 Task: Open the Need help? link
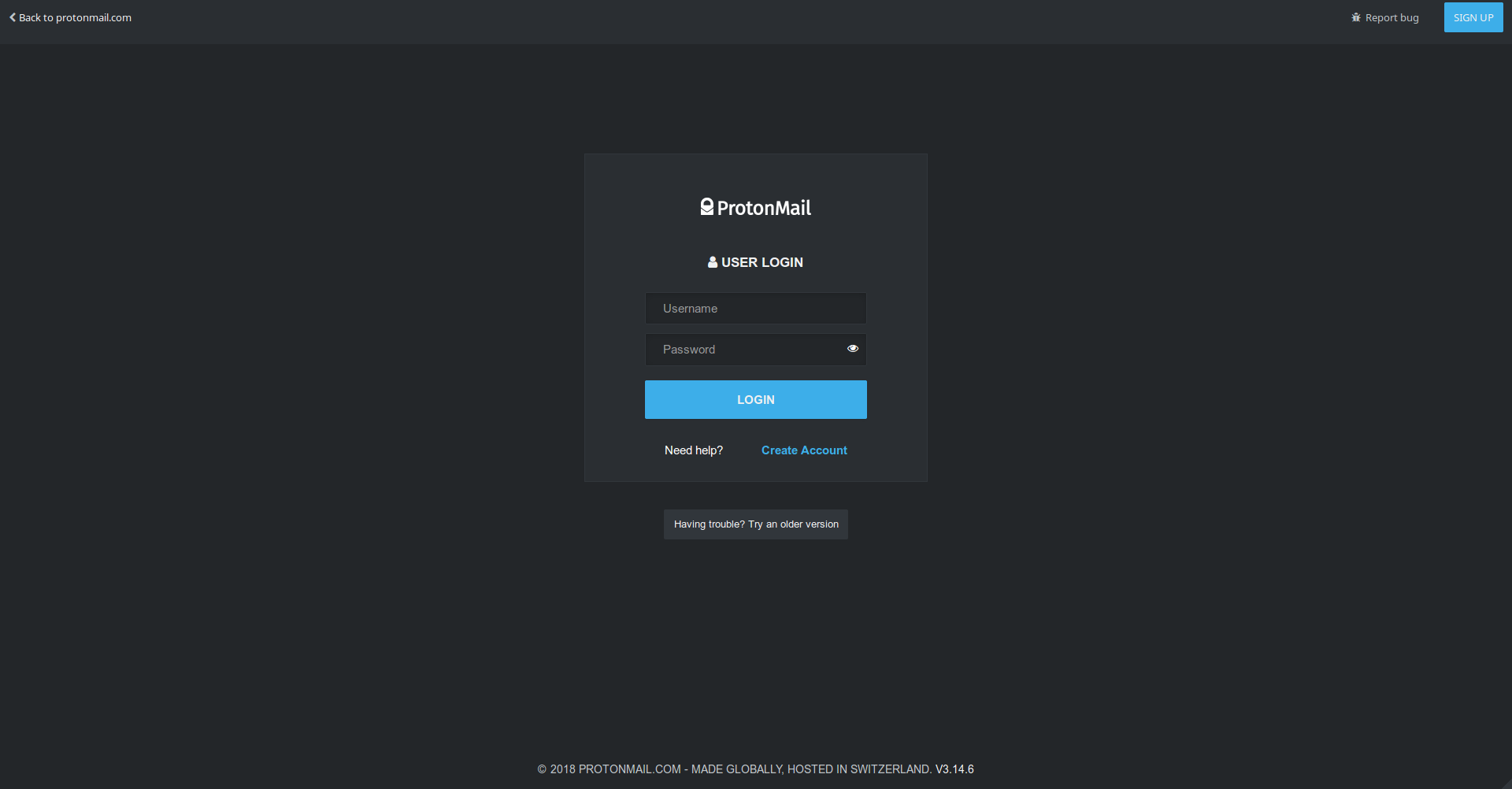click(x=694, y=450)
